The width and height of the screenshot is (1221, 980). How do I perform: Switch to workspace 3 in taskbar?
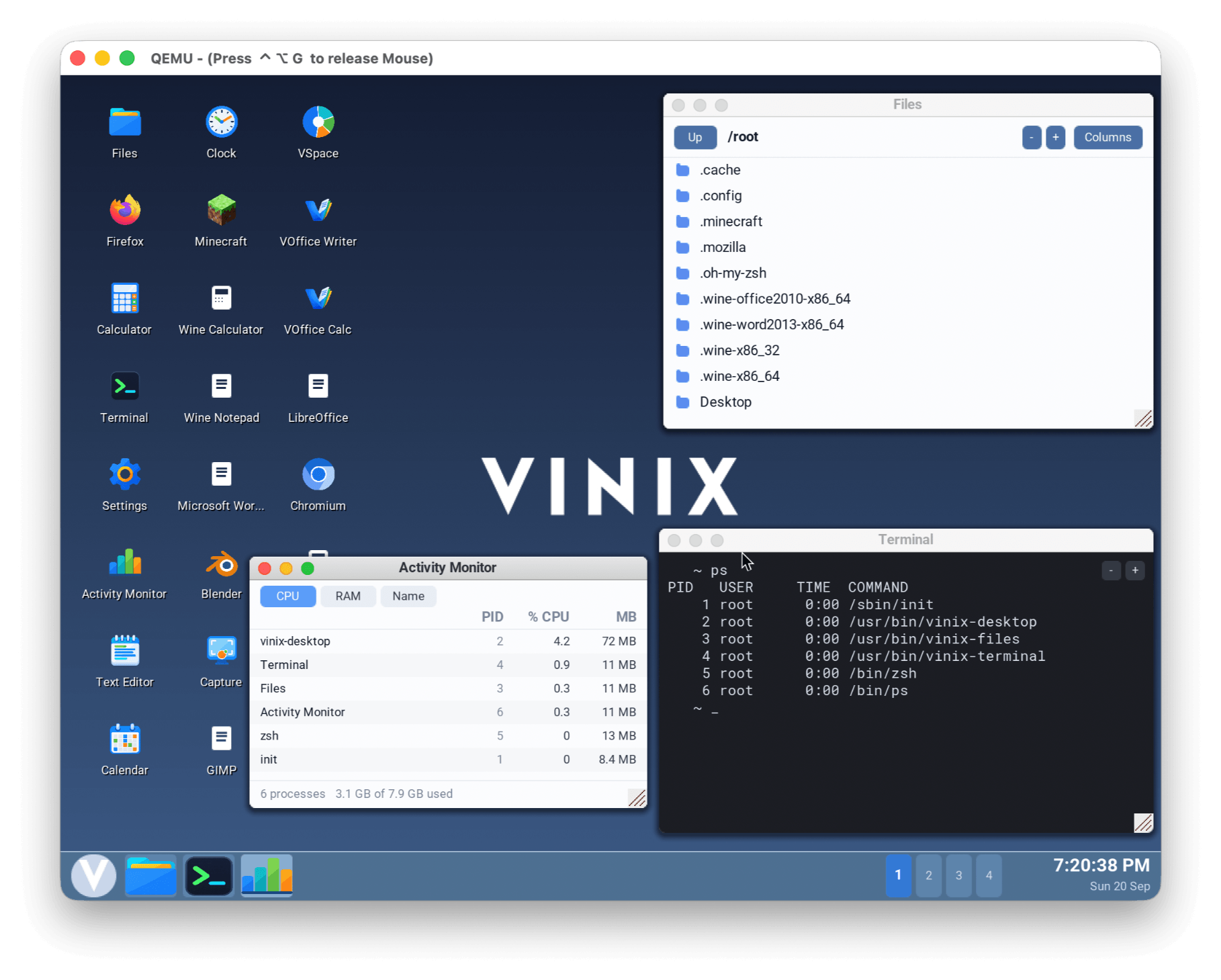coord(959,875)
